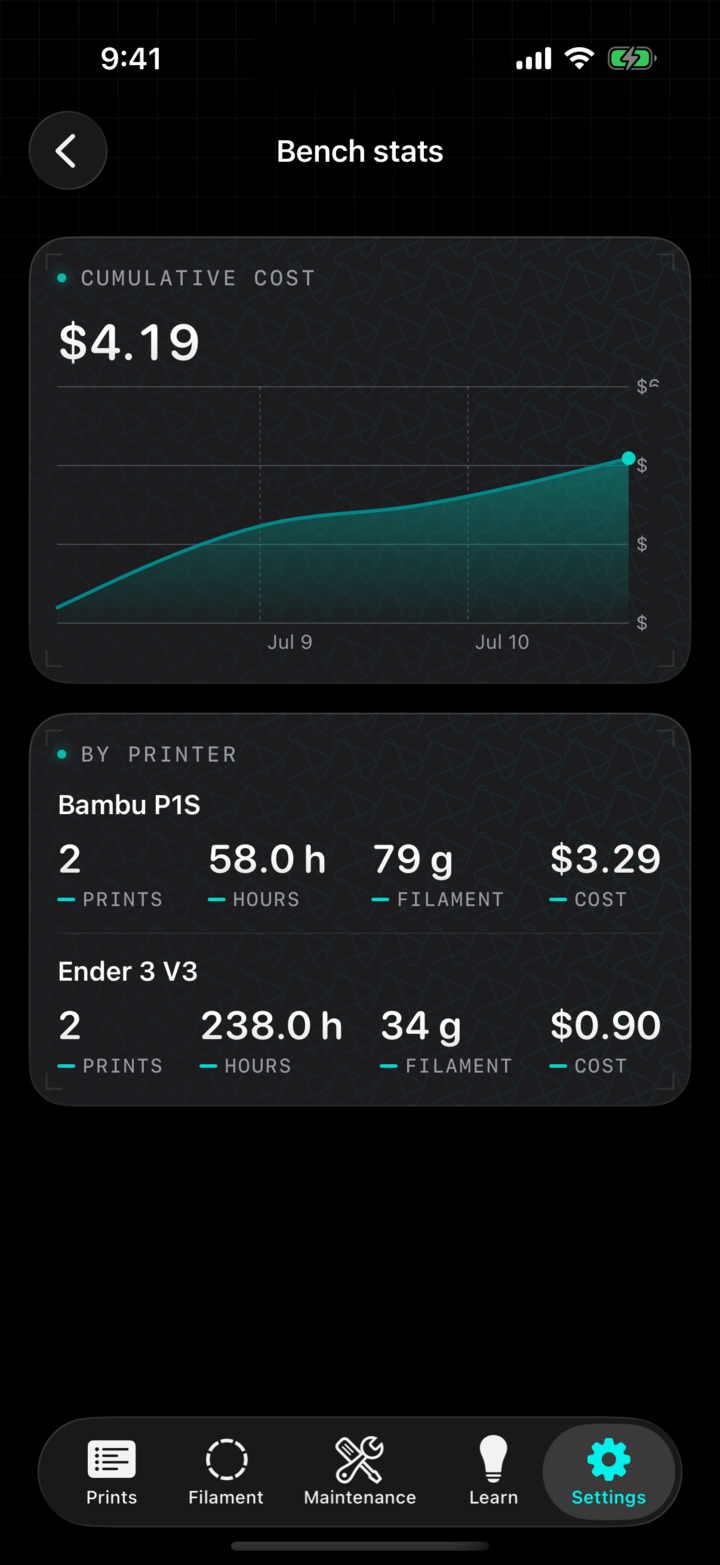Tap the cellular signal bars icon
Image resolution: width=720 pixels, height=1565 pixels.
pos(534,60)
